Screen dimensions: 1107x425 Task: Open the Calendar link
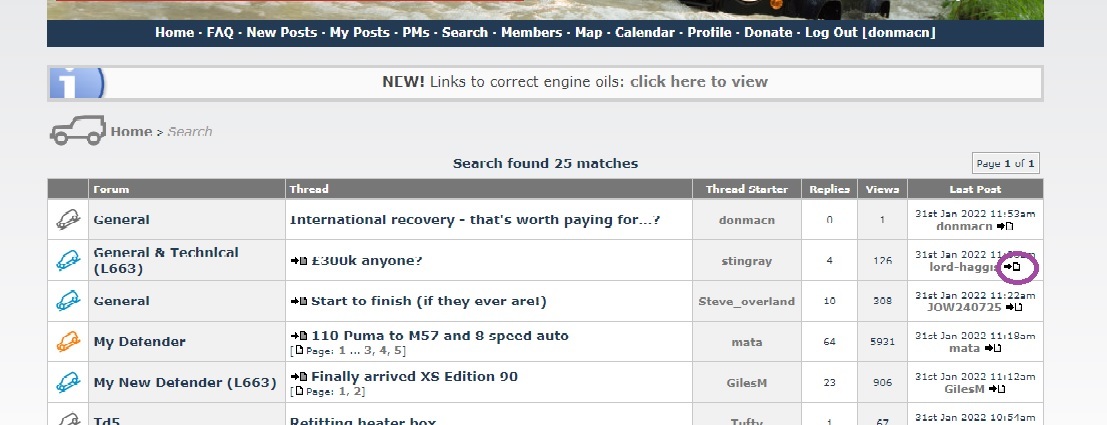pyautogui.click(x=645, y=32)
